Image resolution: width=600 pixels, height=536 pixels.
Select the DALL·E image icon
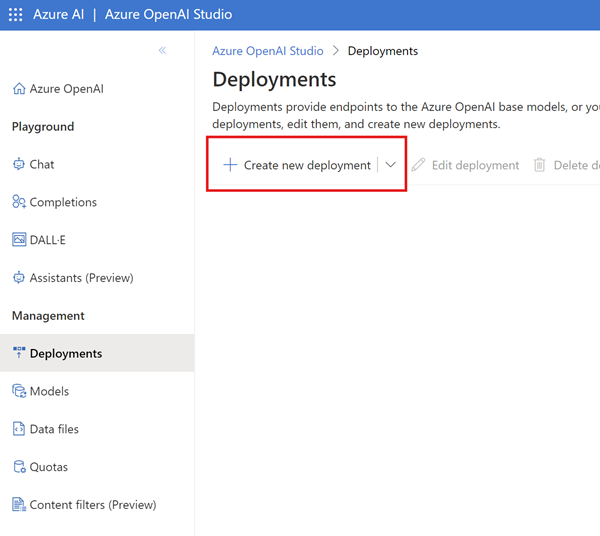coord(19,239)
